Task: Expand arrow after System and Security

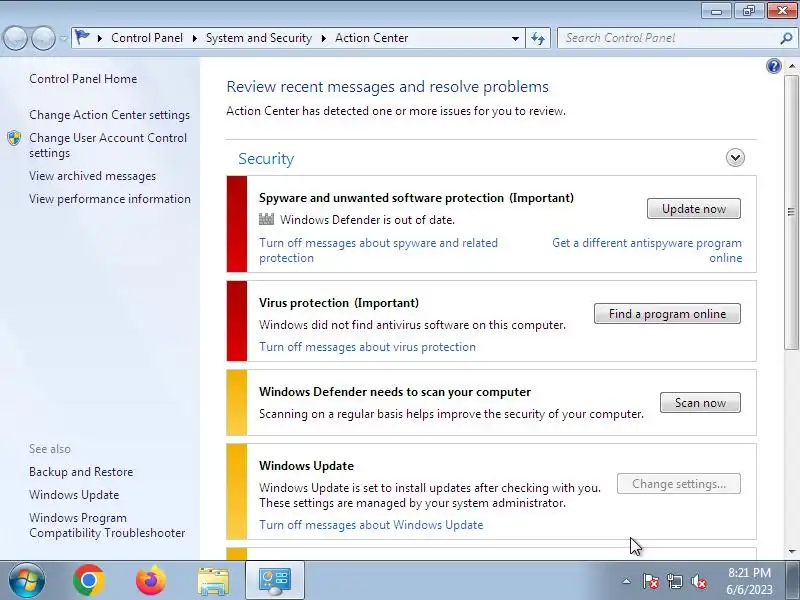Action: [323, 38]
